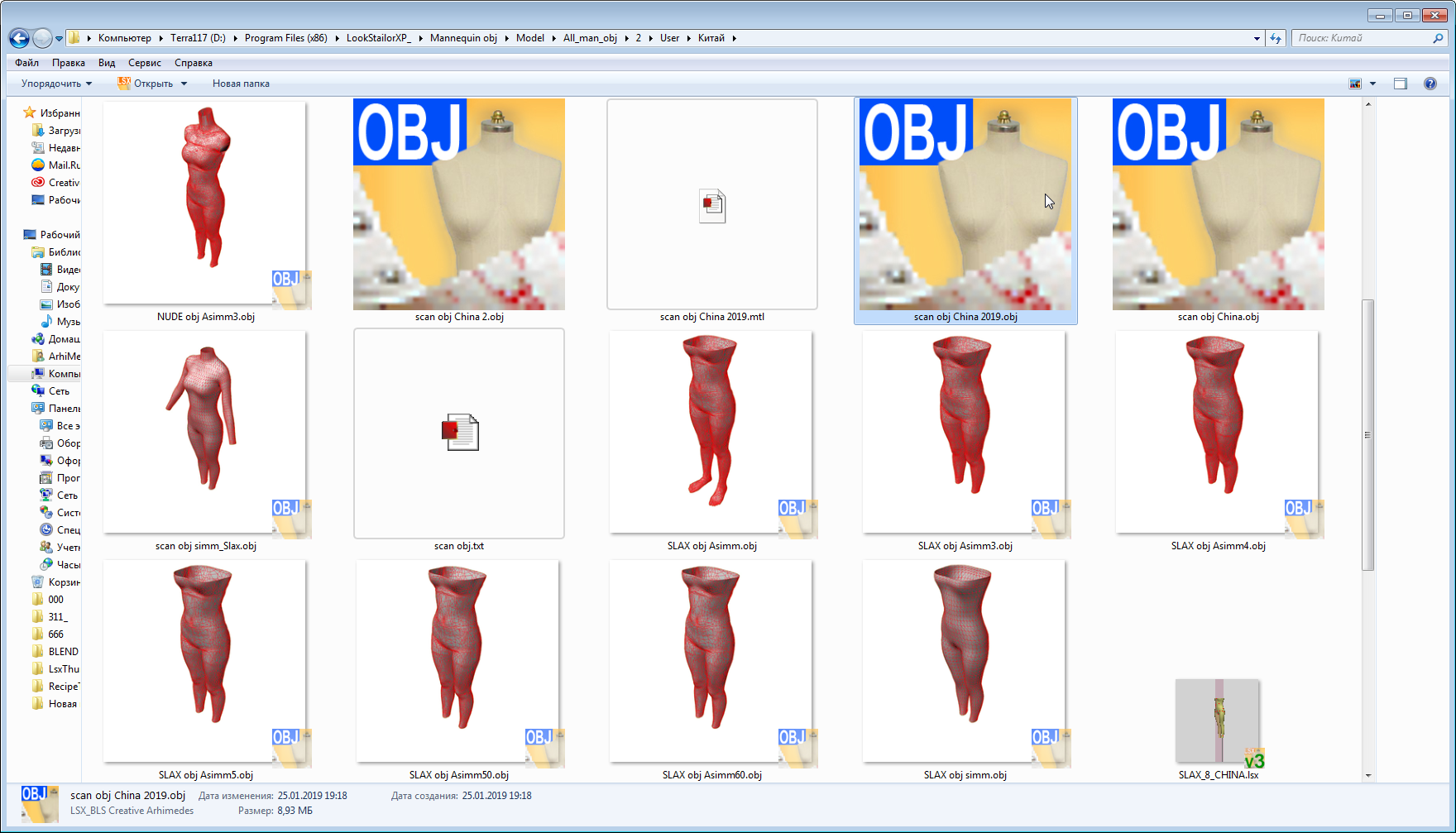Open the Видео library in the sidebar

tap(60, 270)
